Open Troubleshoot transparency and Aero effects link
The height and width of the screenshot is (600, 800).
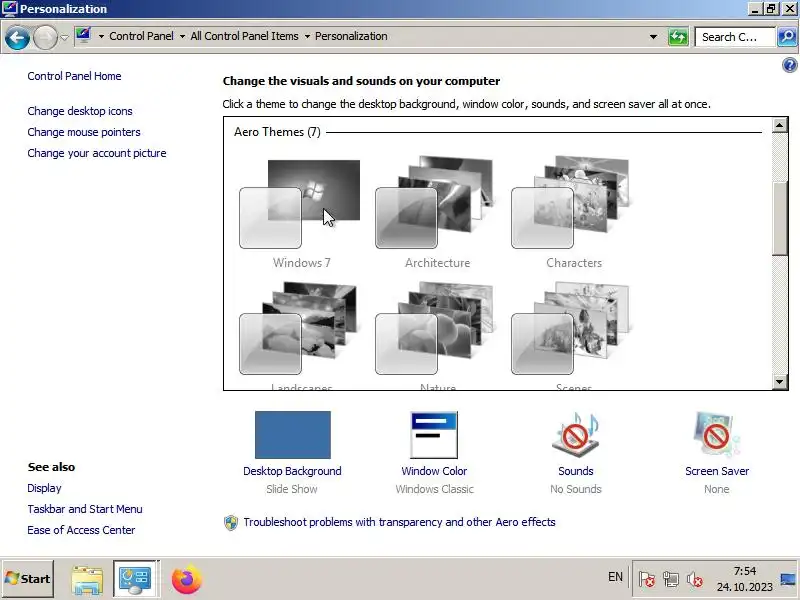399,522
